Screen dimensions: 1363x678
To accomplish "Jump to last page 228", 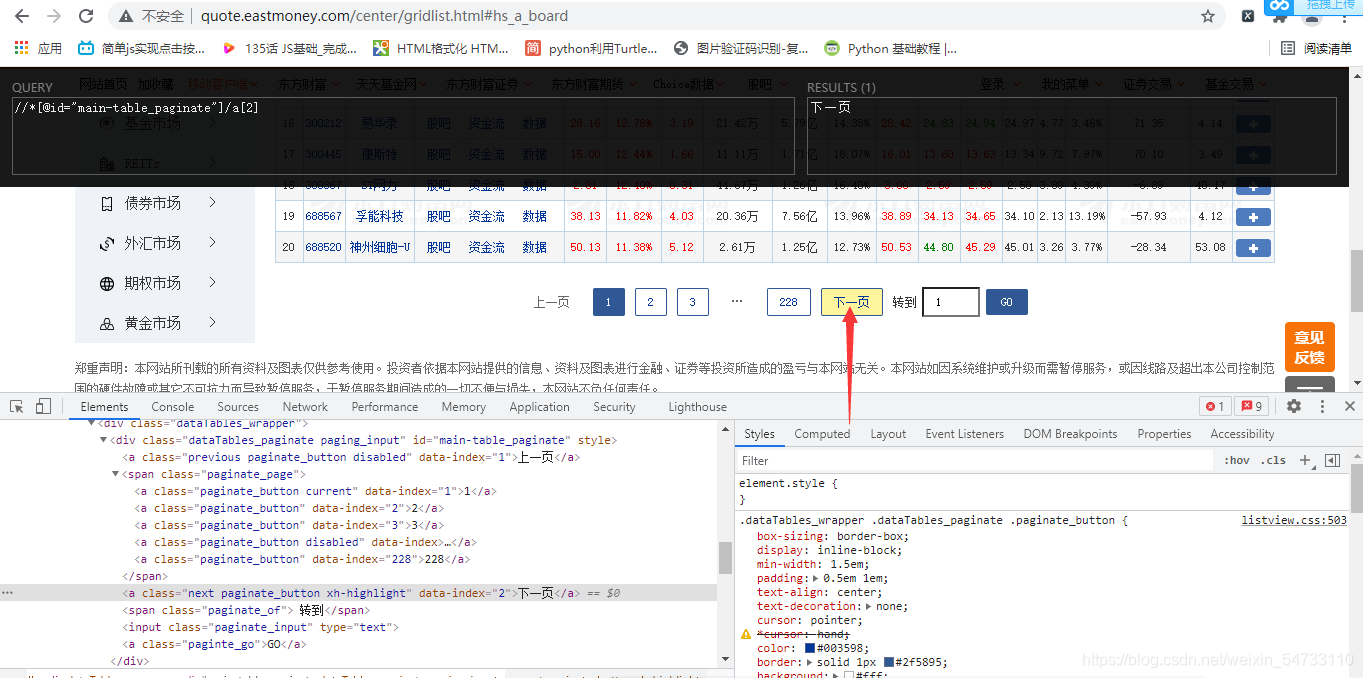I will [788, 302].
